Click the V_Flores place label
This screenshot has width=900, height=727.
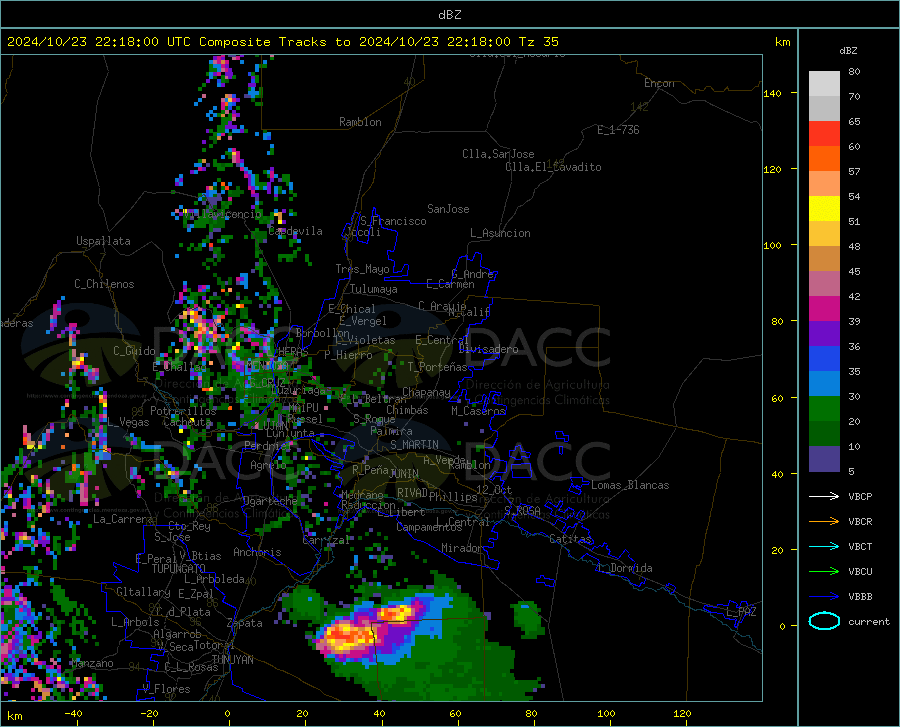pos(166,689)
